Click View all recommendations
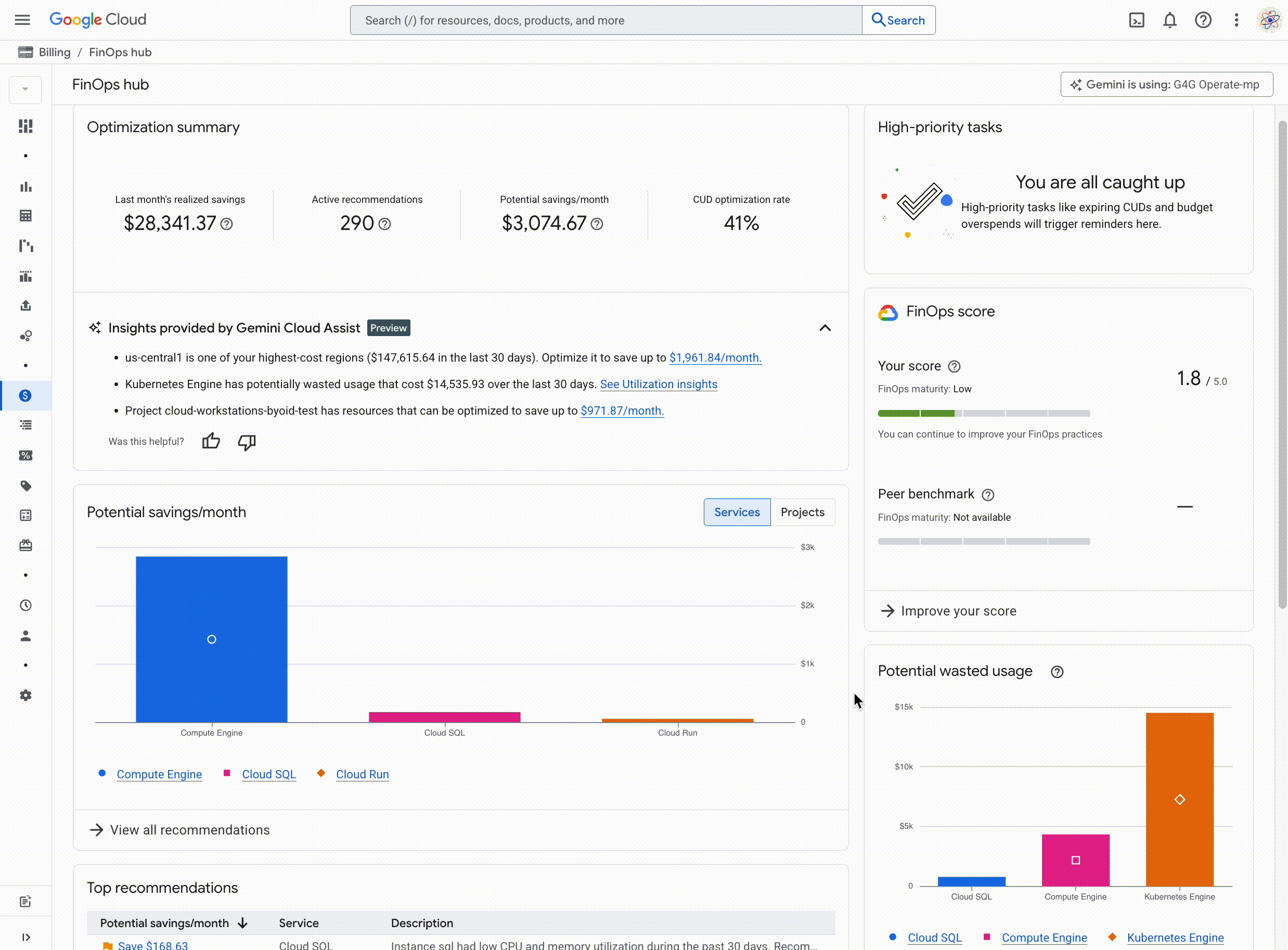 tap(179, 830)
